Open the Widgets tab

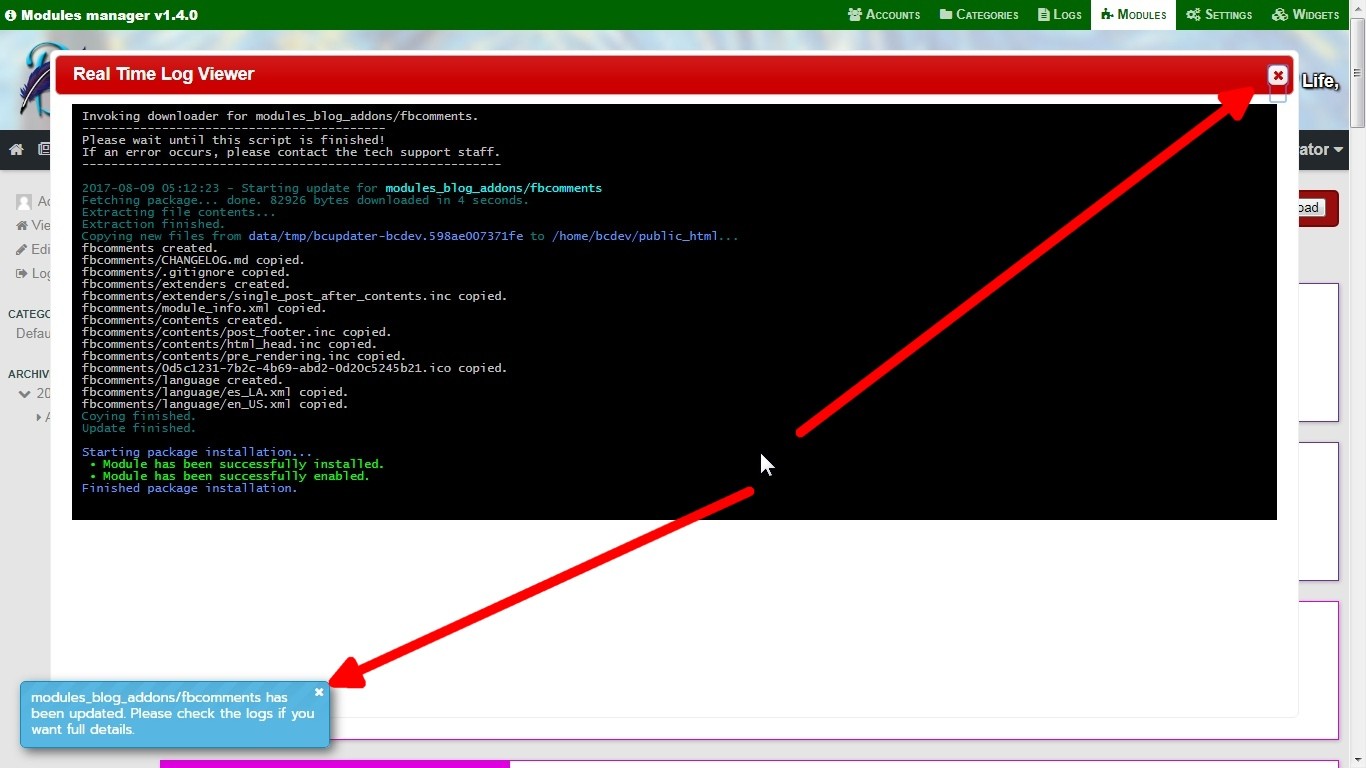pyautogui.click(x=1305, y=15)
